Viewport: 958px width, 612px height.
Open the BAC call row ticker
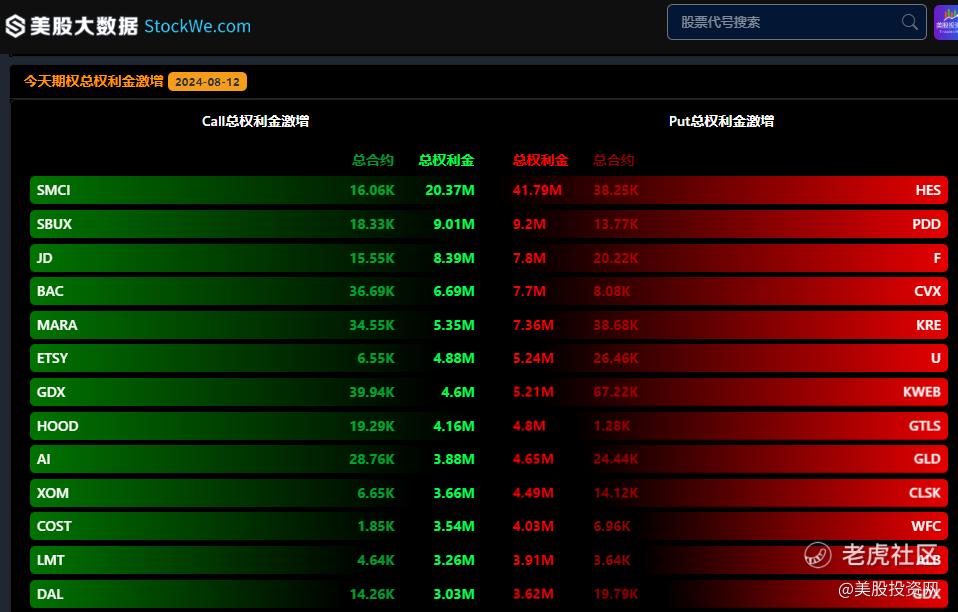[x=50, y=291]
